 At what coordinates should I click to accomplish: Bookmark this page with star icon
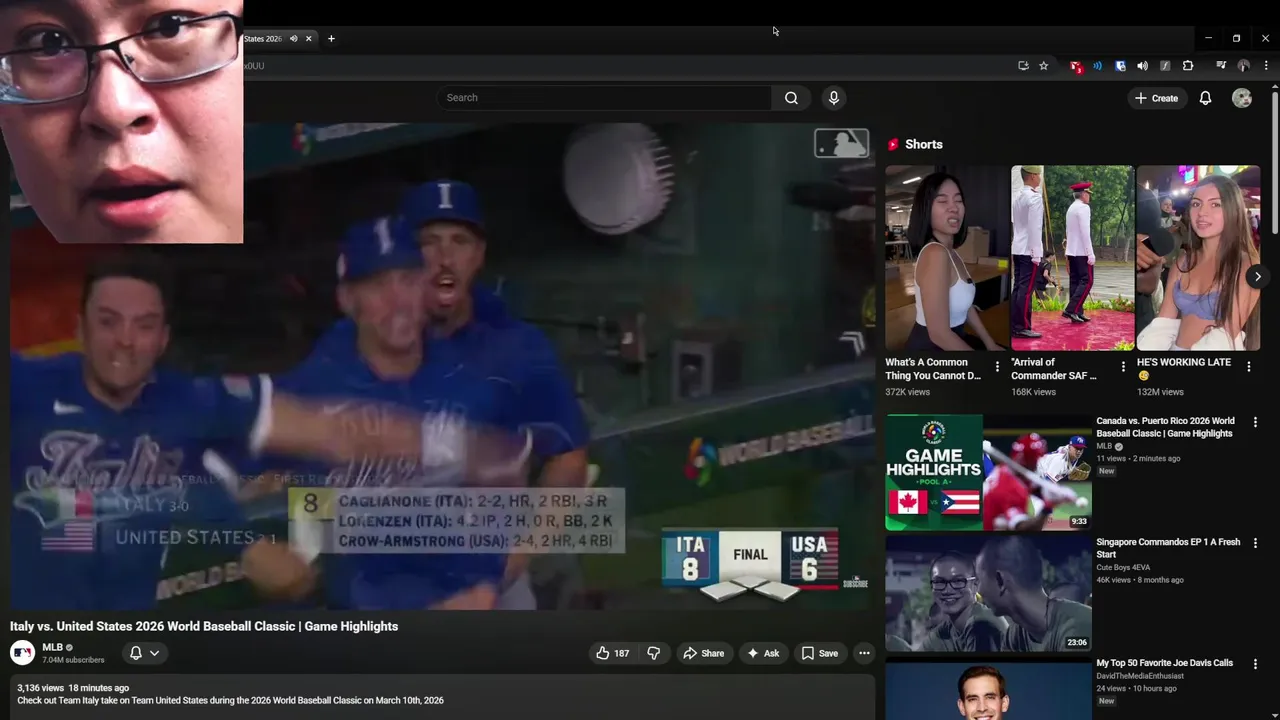[x=1043, y=66]
